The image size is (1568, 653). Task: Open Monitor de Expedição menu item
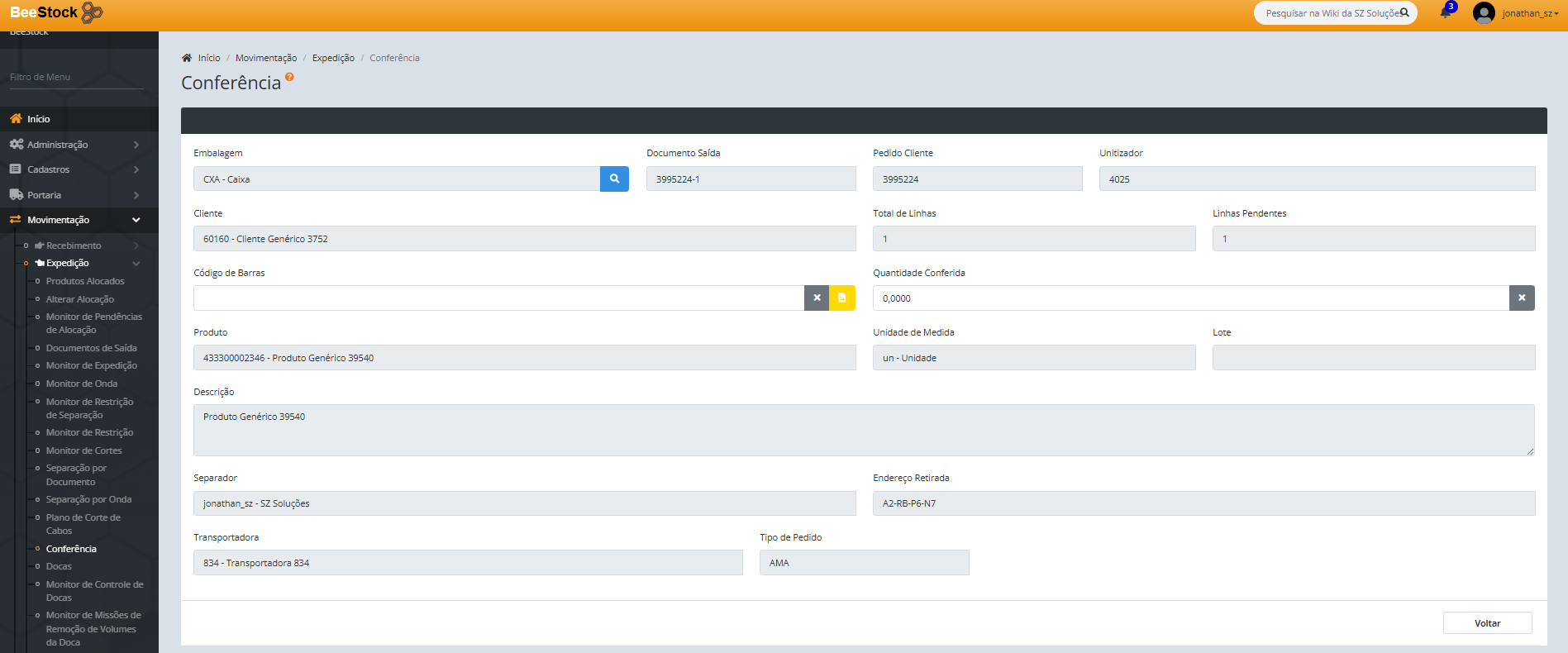(91, 365)
